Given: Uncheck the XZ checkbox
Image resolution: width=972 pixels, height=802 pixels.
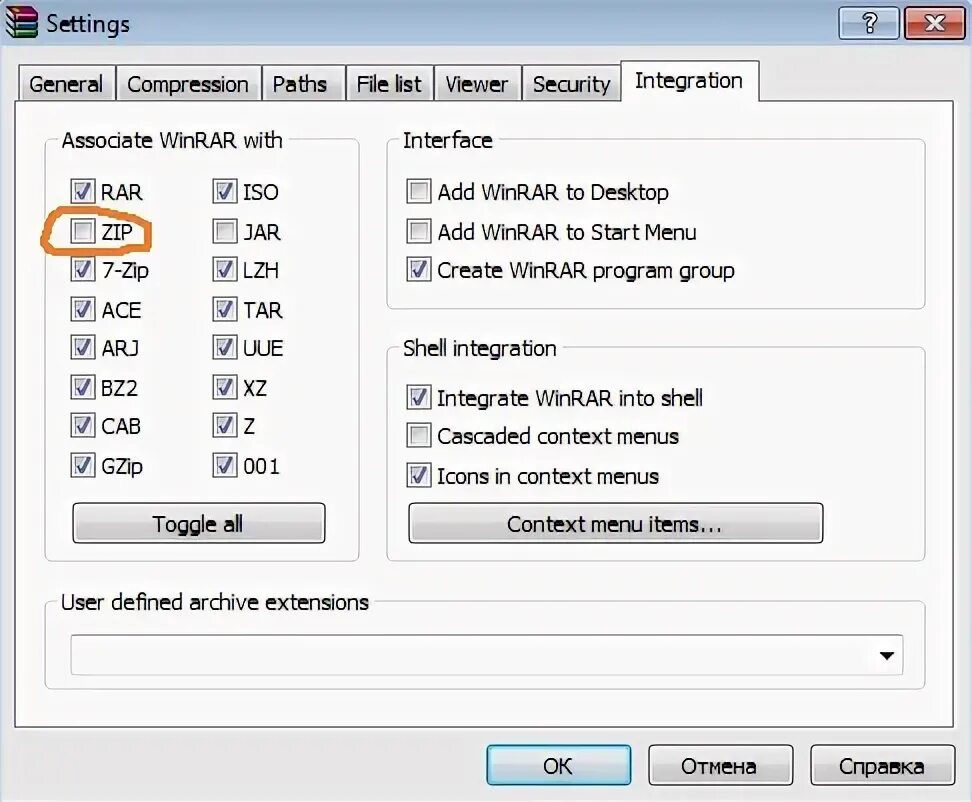Looking at the screenshot, I should tap(224, 387).
